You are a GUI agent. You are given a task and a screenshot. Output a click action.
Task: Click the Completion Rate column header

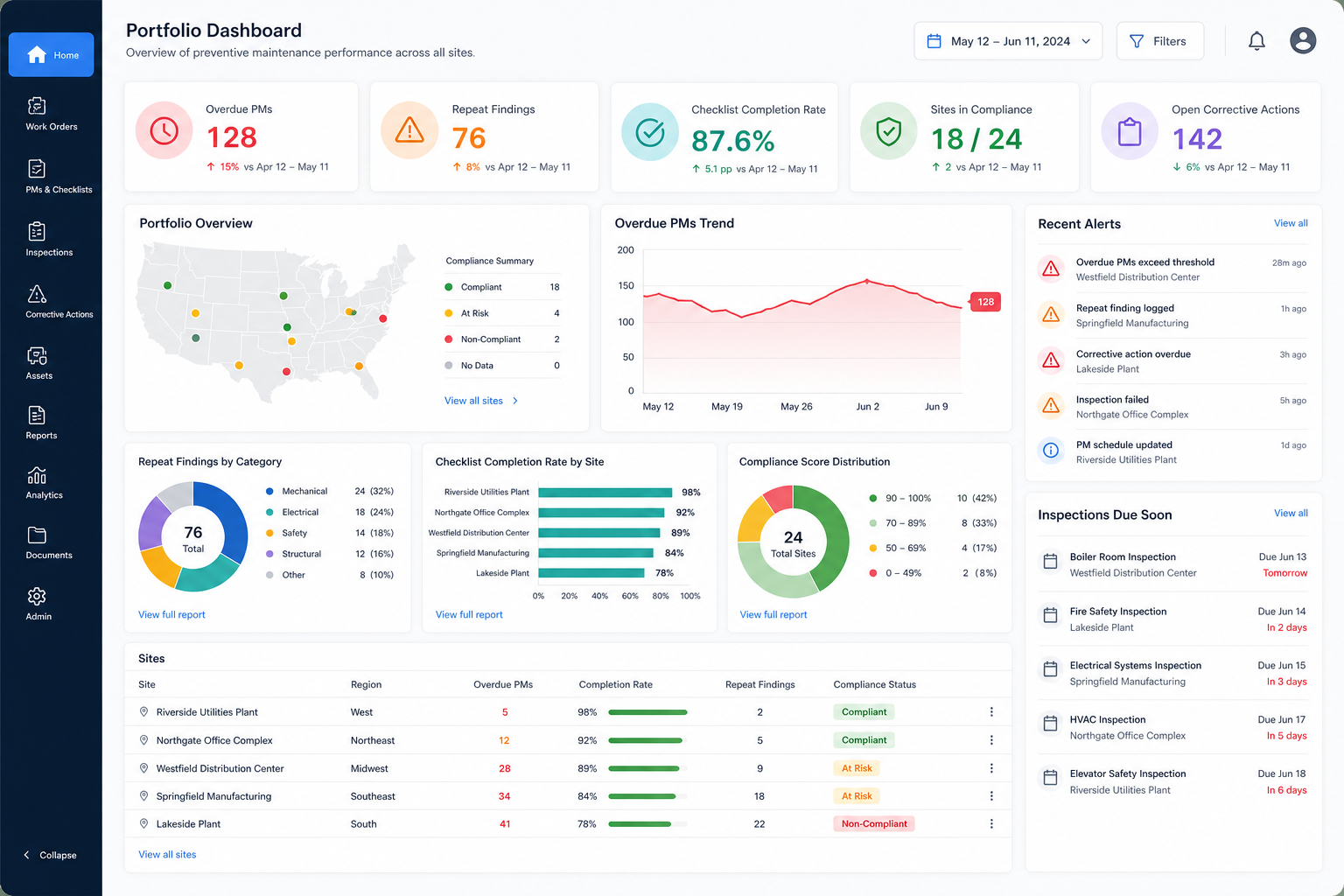coord(616,685)
